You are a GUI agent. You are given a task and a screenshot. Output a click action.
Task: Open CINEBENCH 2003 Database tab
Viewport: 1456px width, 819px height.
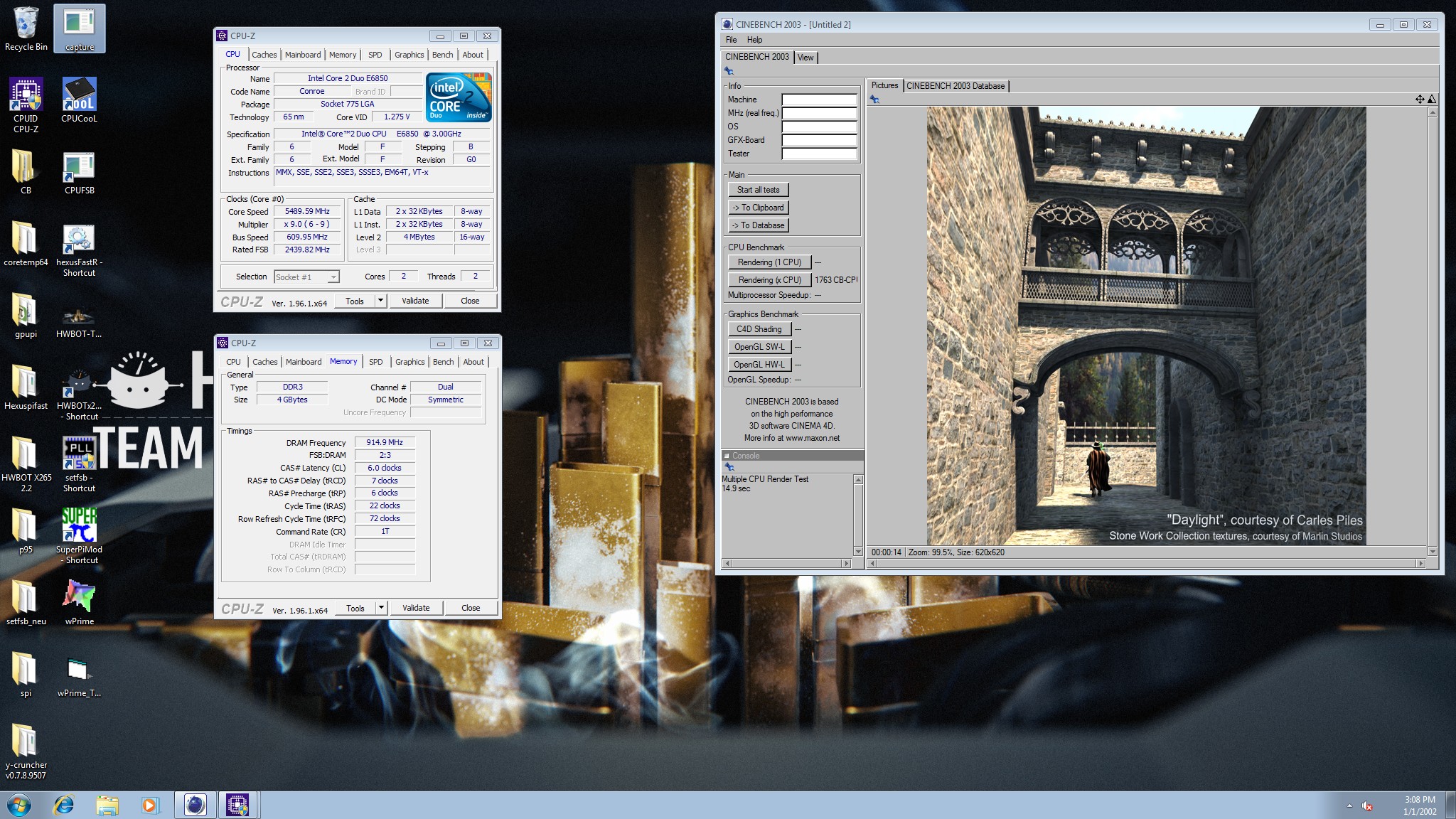coord(955,86)
